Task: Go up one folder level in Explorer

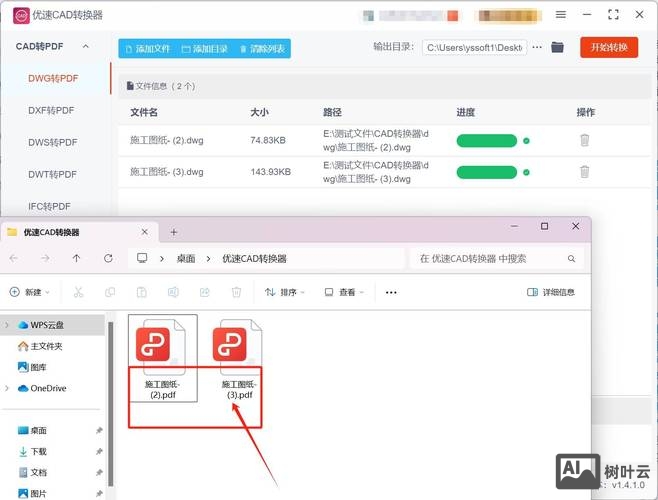Action: 76,258
